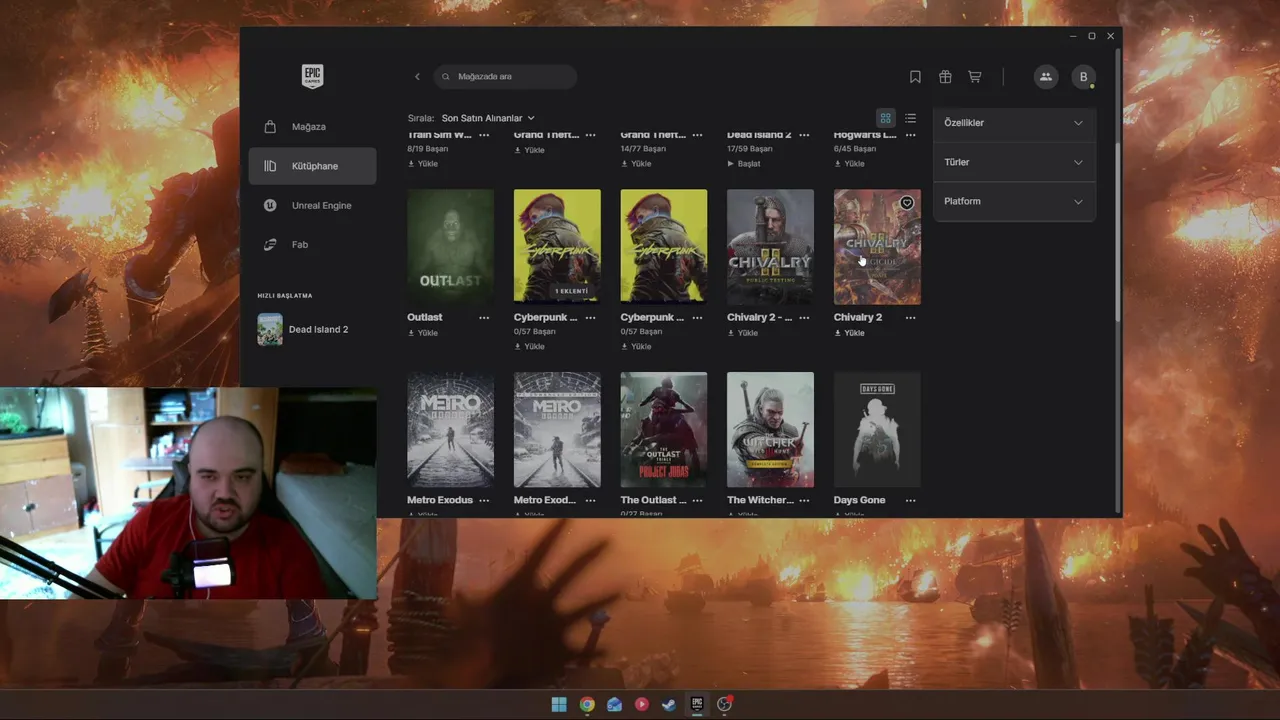Open the profile avatar B menu
The width and height of the screenshot is (1280, 720).
pos(1083,76)
